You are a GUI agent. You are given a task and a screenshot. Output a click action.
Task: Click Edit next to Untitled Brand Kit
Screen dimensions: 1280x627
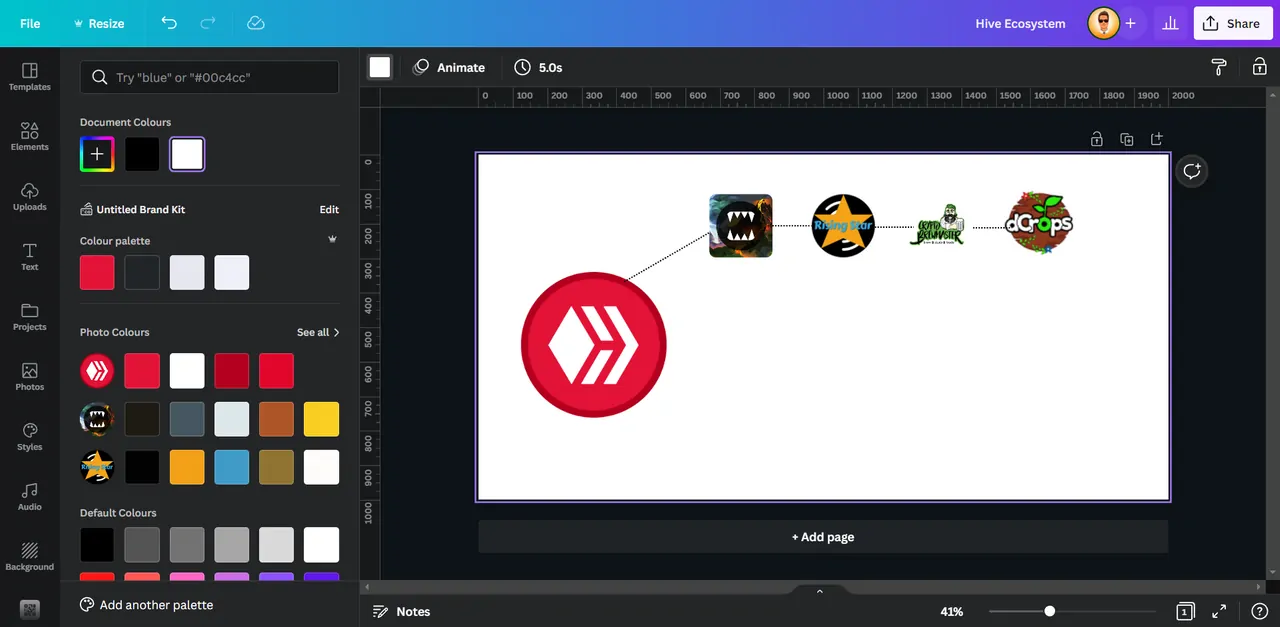click(329, 209)
